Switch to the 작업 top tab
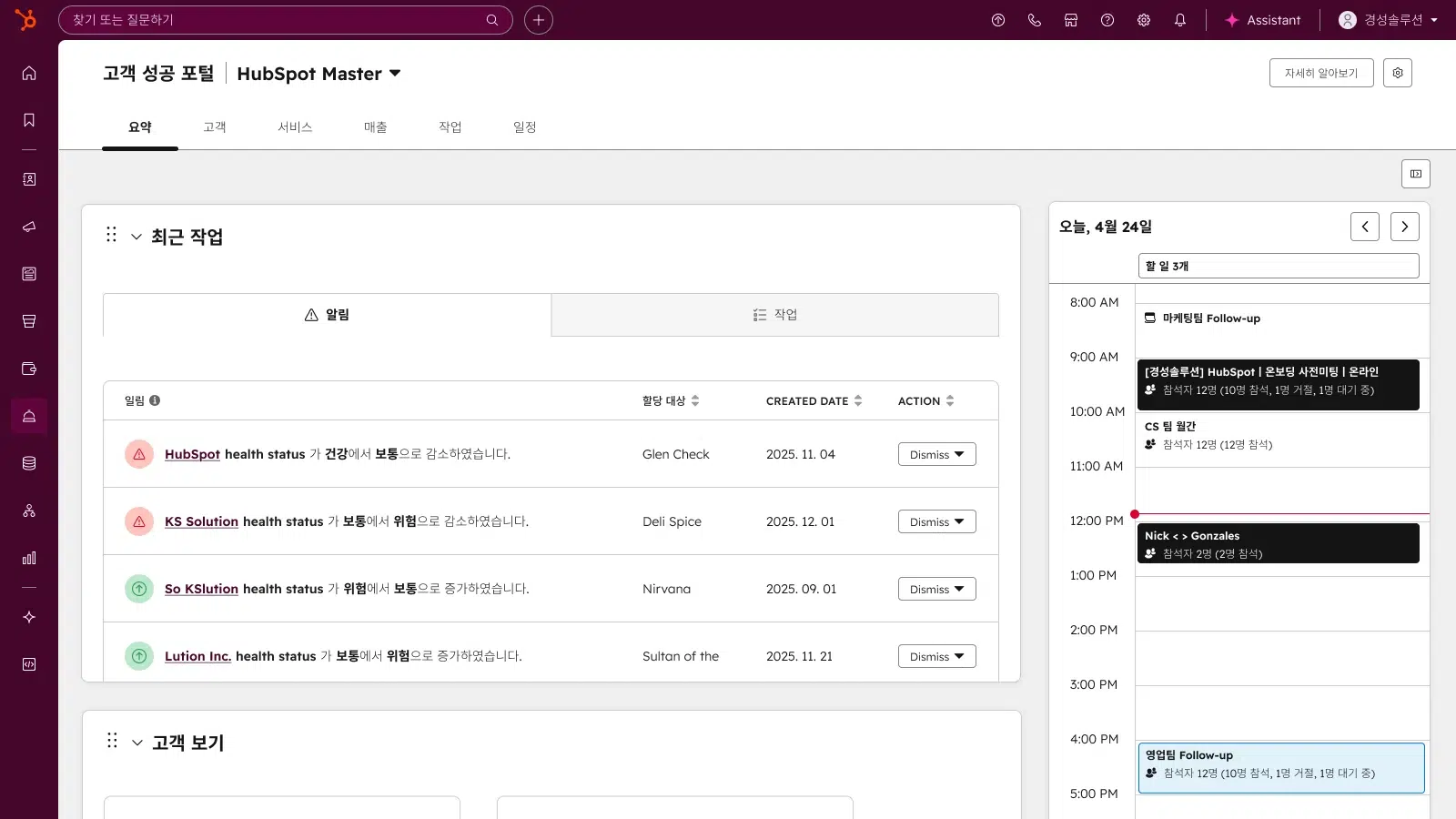Screen dimensions: 1456x819 click(x=450, y=127)
